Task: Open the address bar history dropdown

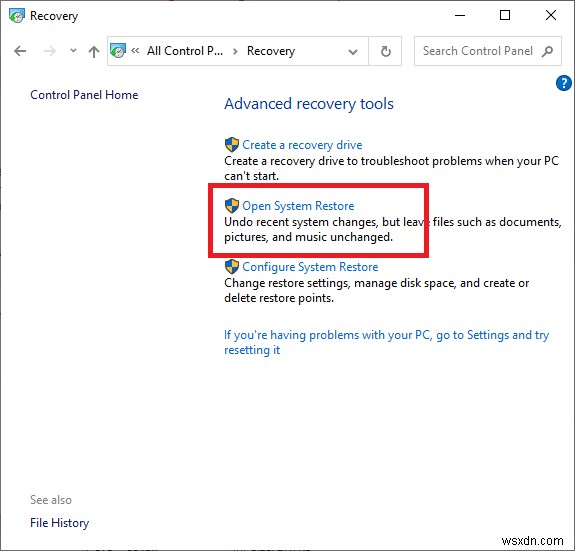Action: [x=353, y=52]
